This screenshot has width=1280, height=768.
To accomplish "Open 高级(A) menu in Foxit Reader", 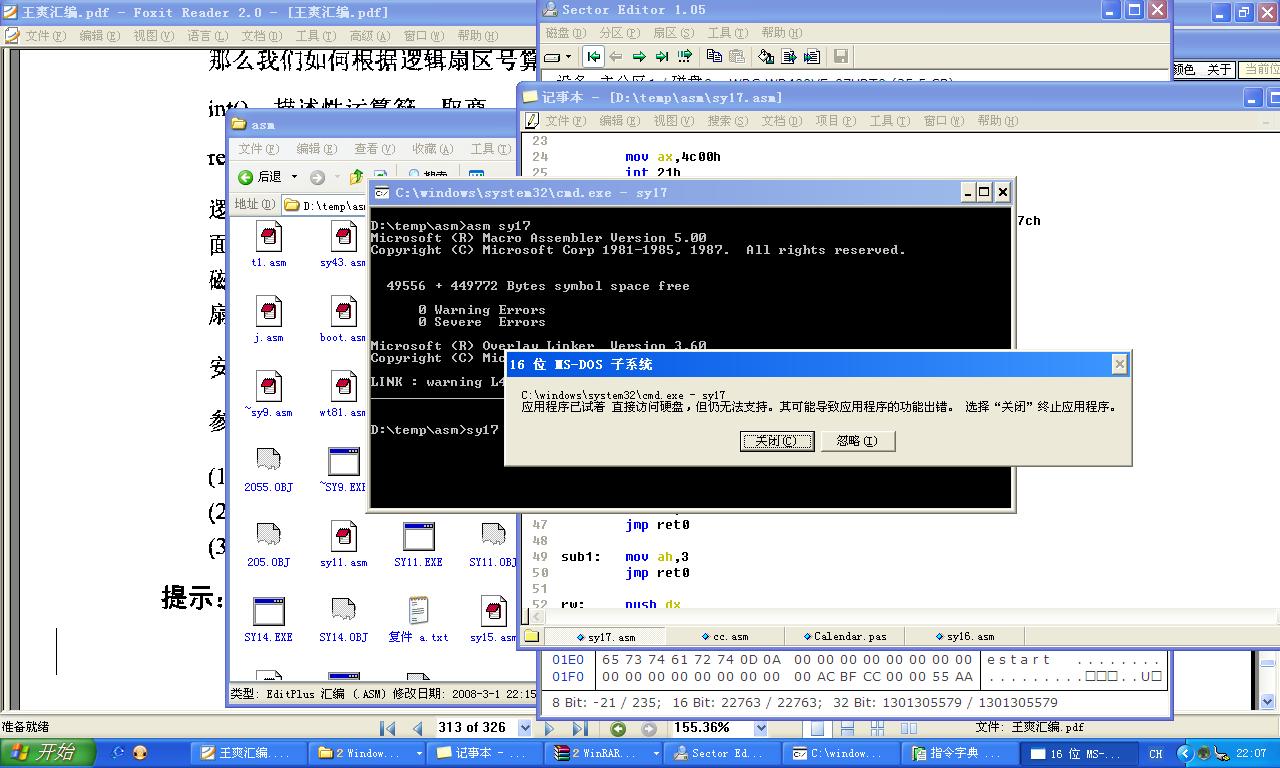I will coord(369,36).
